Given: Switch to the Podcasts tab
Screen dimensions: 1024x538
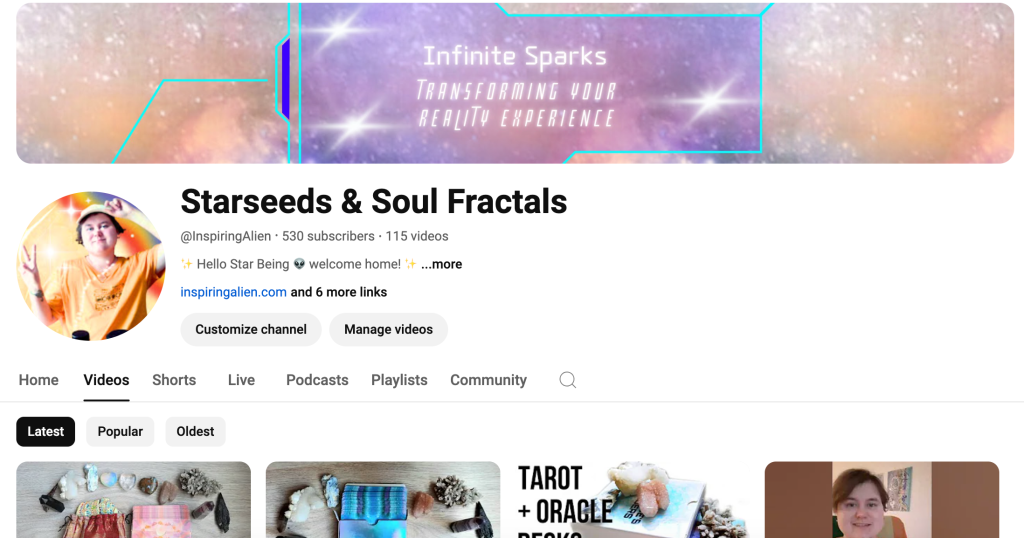Looking at the screenshot, I should (x=317, y=380).
